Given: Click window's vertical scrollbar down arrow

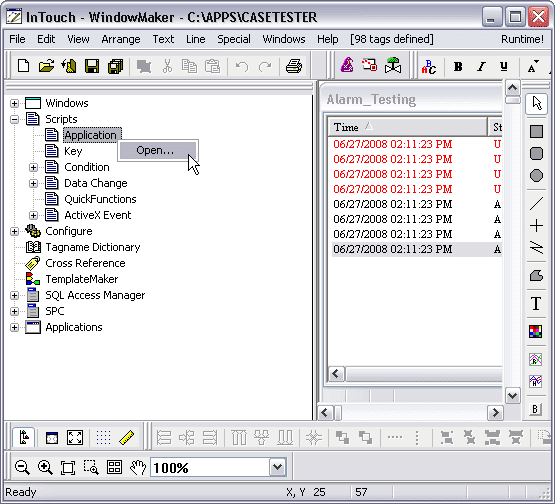Looking at the screenshot, I should coord(513,395).
